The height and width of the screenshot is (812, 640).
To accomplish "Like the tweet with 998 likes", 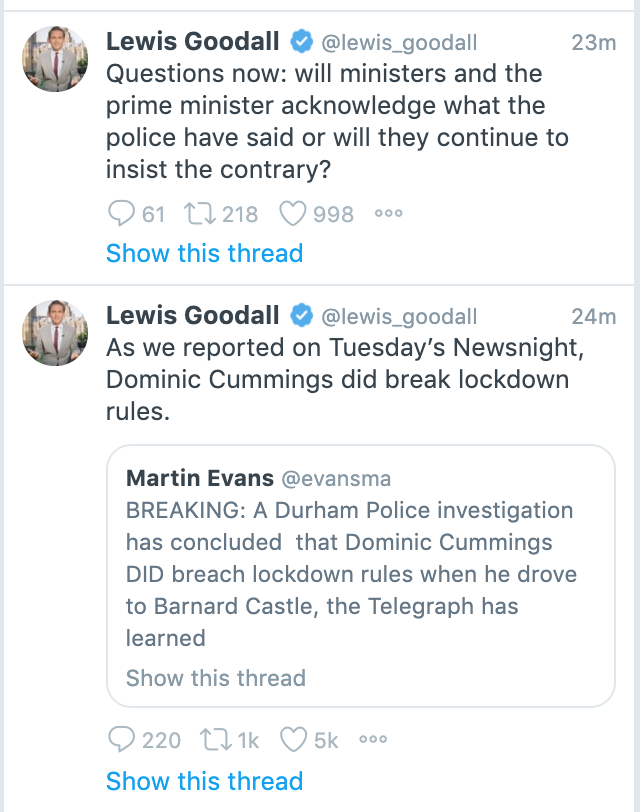I will [294, 214].
